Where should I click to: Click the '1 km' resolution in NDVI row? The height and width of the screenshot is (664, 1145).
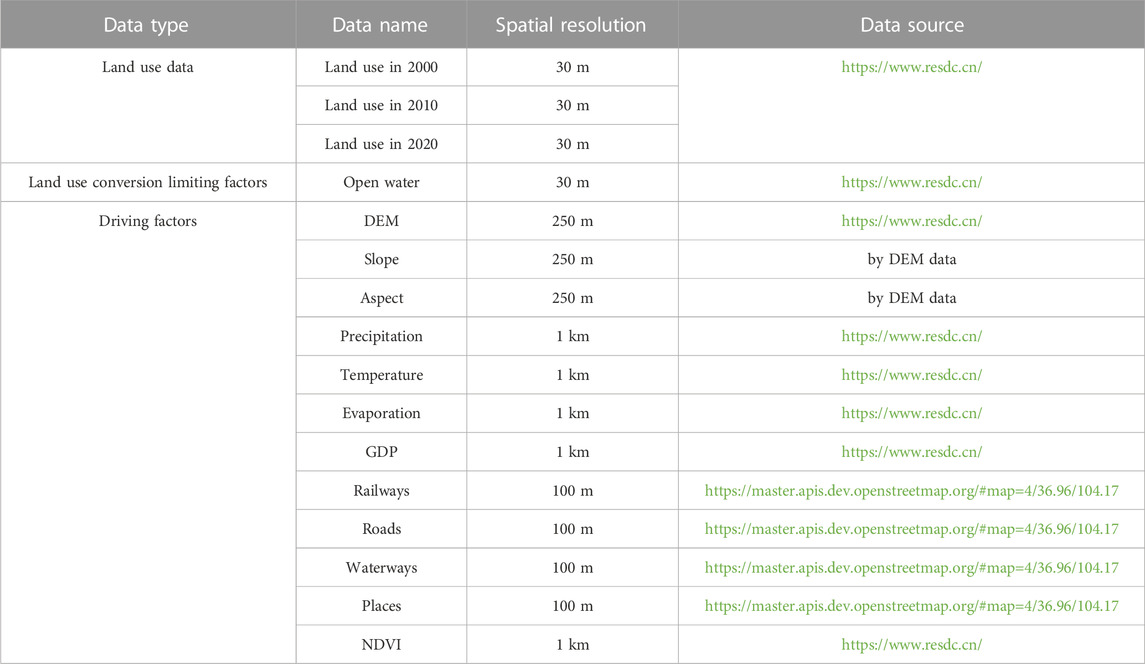(572, 645)
